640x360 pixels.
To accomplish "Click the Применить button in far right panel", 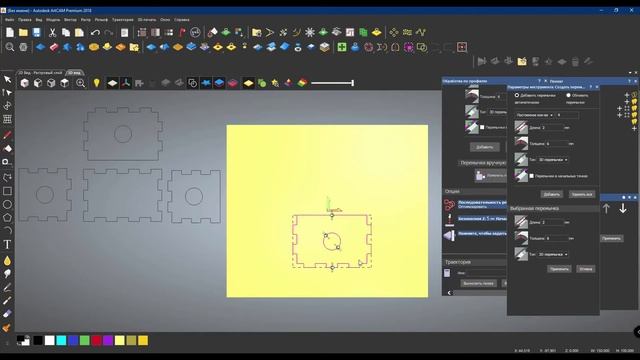I will 611,238.
